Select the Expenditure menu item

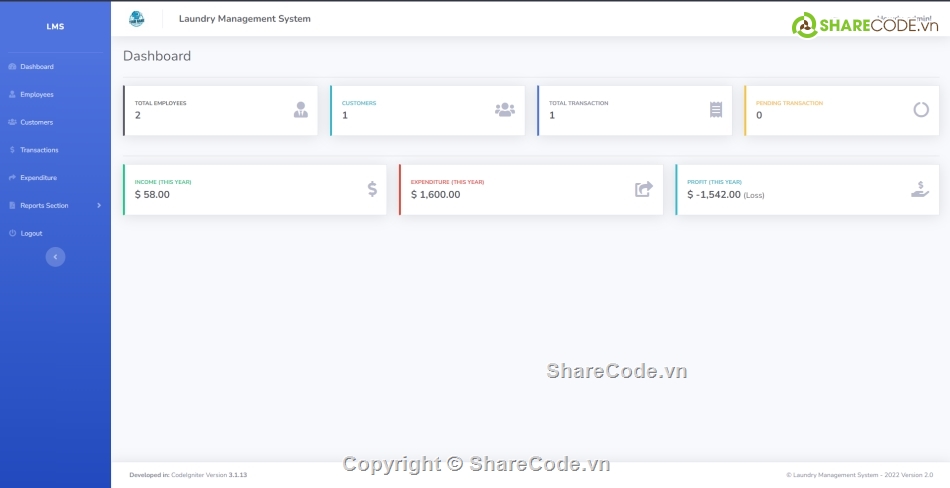55,178
